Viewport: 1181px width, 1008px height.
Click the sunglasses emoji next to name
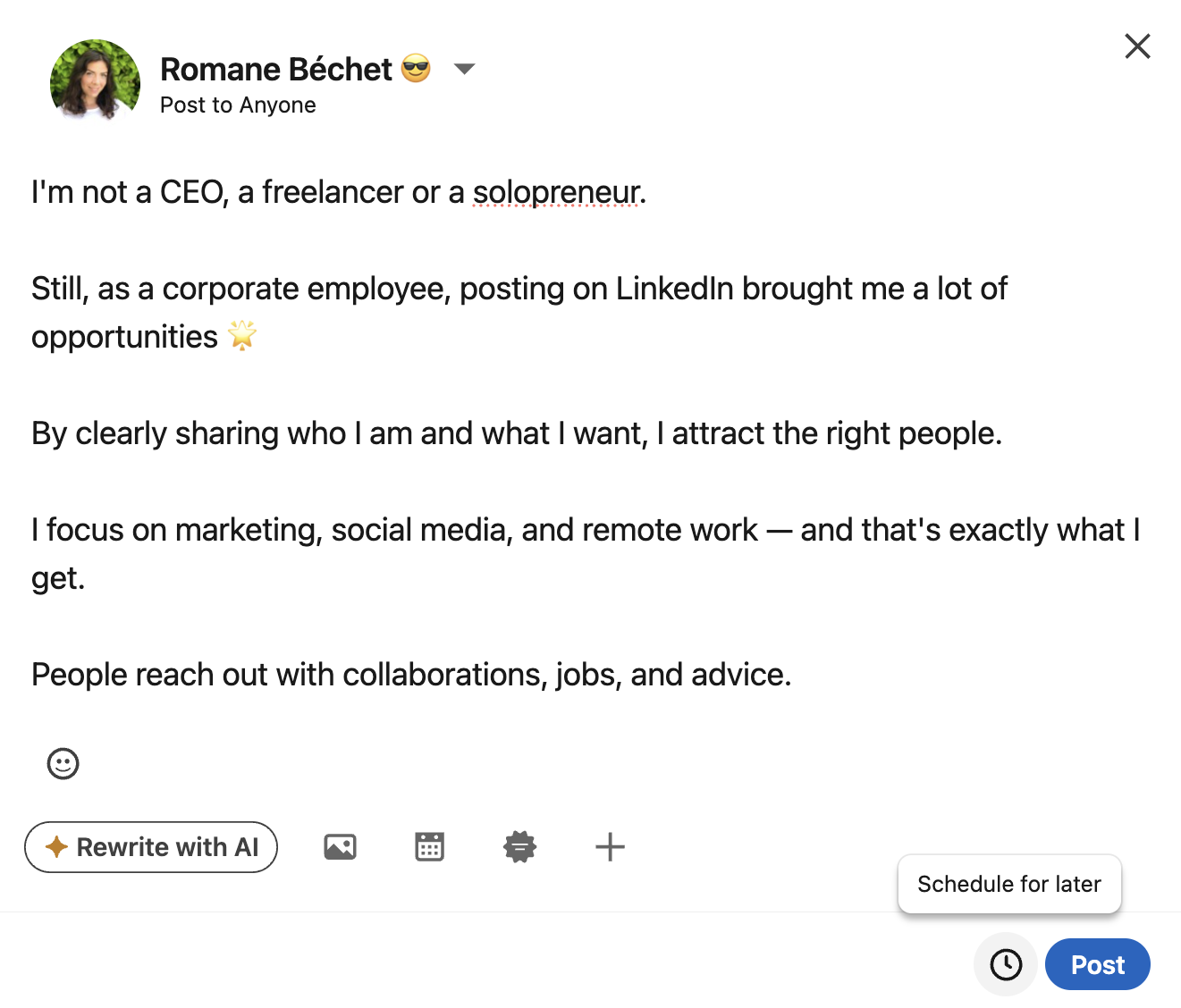[x=416, y=68]
